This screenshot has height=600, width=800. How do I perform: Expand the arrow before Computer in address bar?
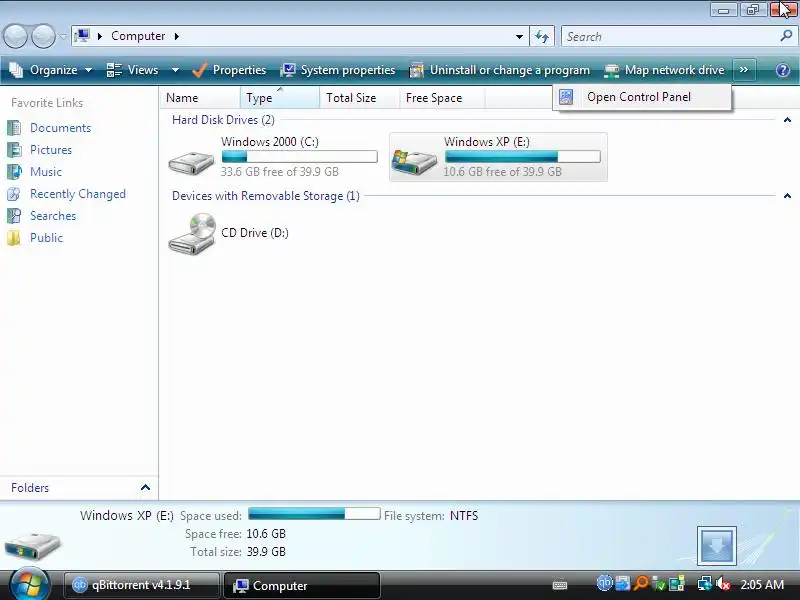pyautogui.click(x=100, y=36)
